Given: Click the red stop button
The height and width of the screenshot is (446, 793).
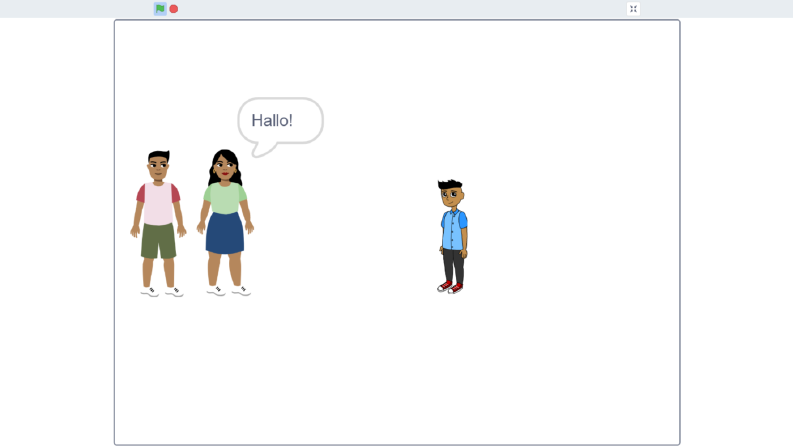Looking at the screenshot, I should coord(173,9).
